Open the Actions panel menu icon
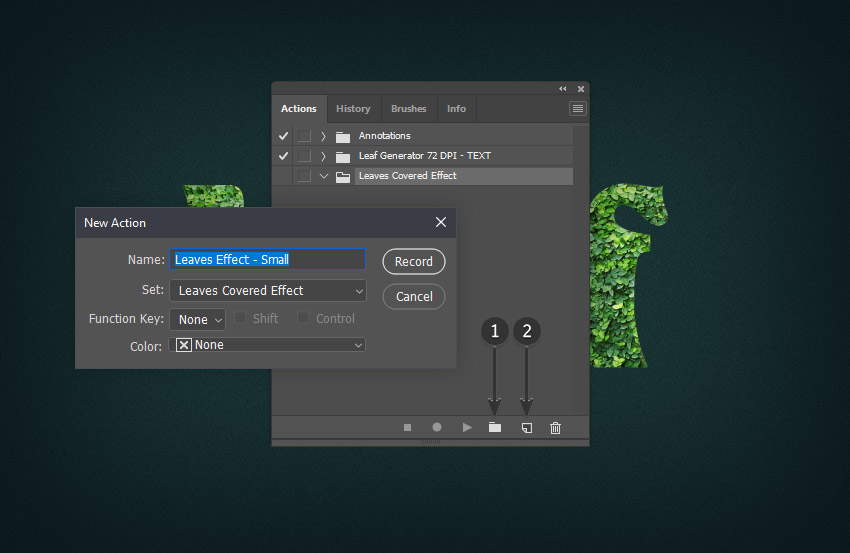Image resolution: width=850 pixels, height=553 pixels. [x=578, y=108]
